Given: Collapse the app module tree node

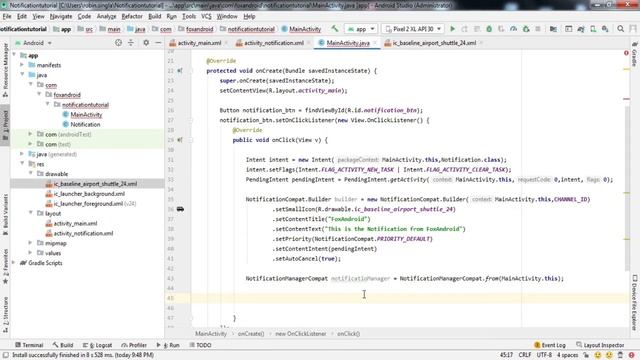Looking at the screenshot, I should (x=15, y=55).
